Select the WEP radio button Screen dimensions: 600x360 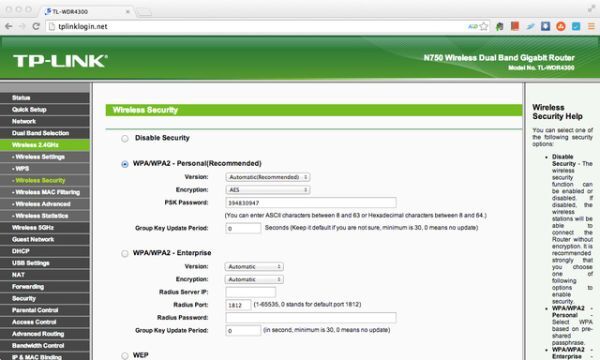(125, 356)
